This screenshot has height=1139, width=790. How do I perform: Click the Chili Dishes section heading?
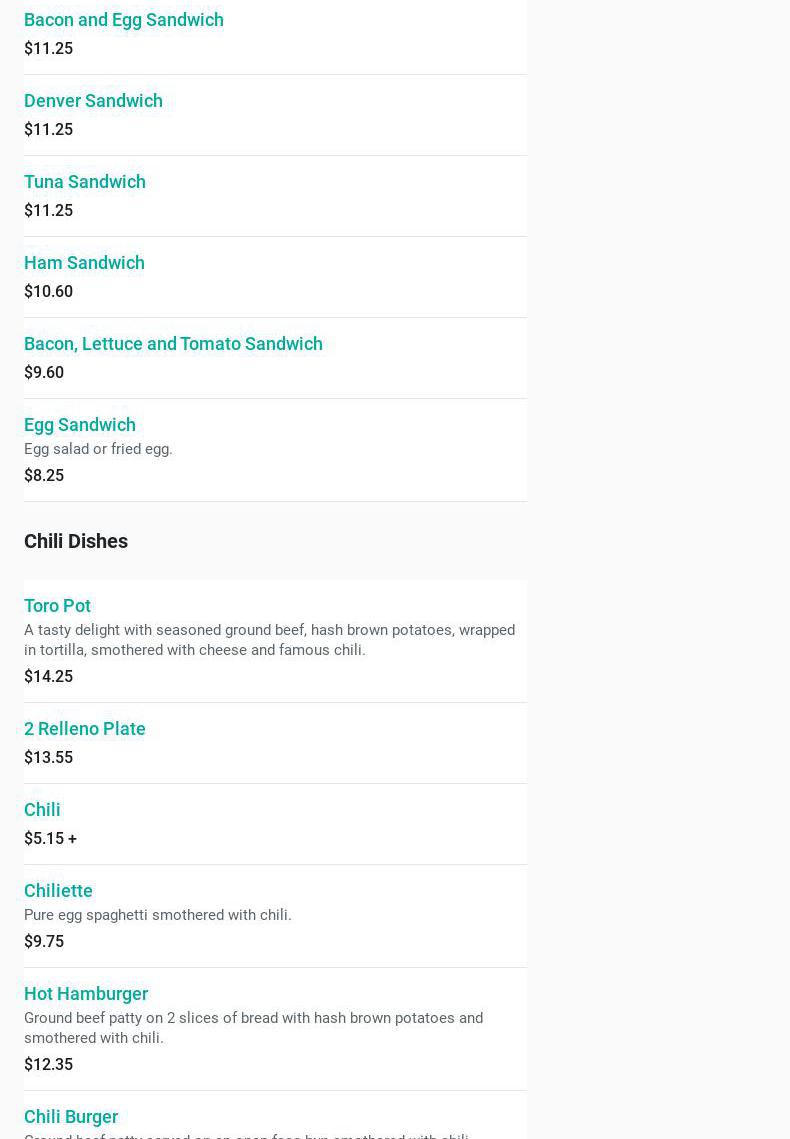coord(76,541)
